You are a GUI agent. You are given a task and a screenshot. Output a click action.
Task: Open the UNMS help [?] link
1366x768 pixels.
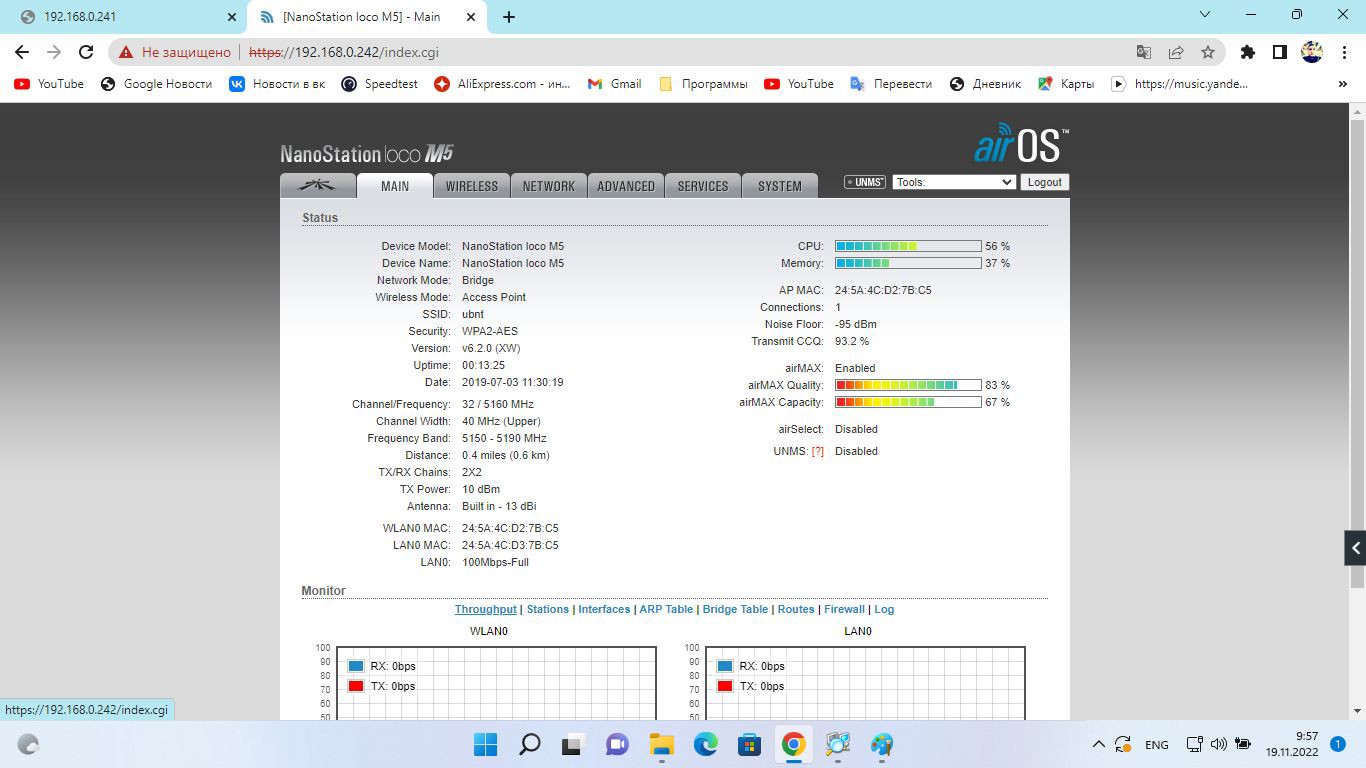tap(818, 451)
